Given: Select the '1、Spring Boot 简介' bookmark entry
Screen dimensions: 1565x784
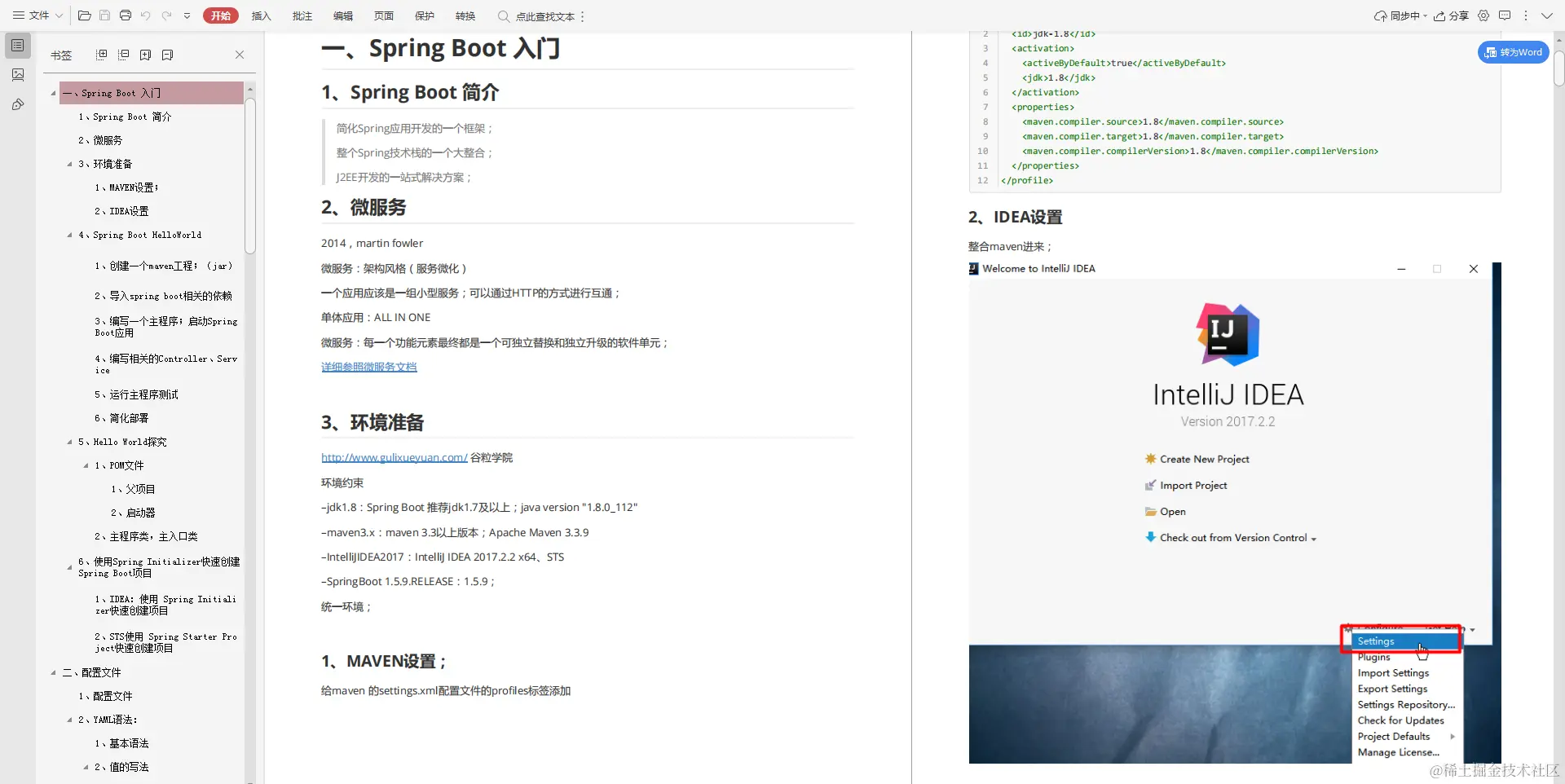Looking at the screenshot, I should pos(124,117).
